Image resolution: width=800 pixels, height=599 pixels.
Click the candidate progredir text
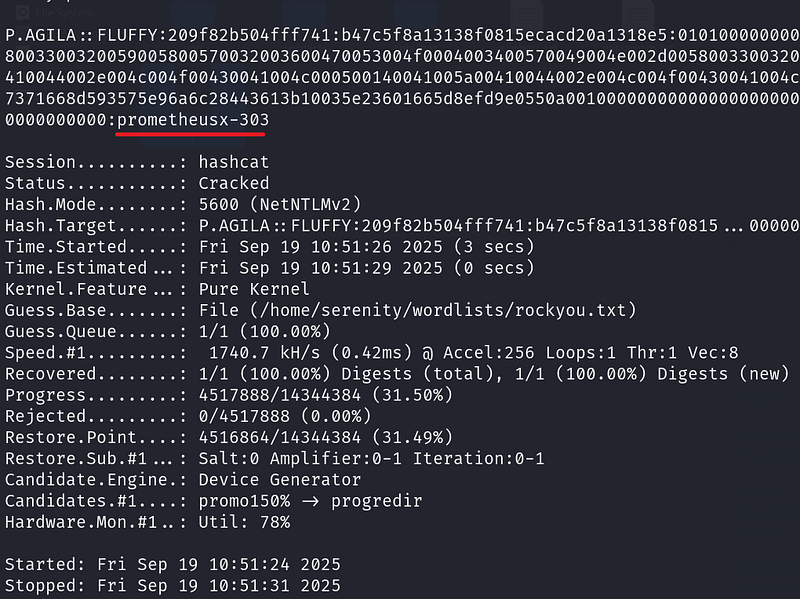coord(377,501)
